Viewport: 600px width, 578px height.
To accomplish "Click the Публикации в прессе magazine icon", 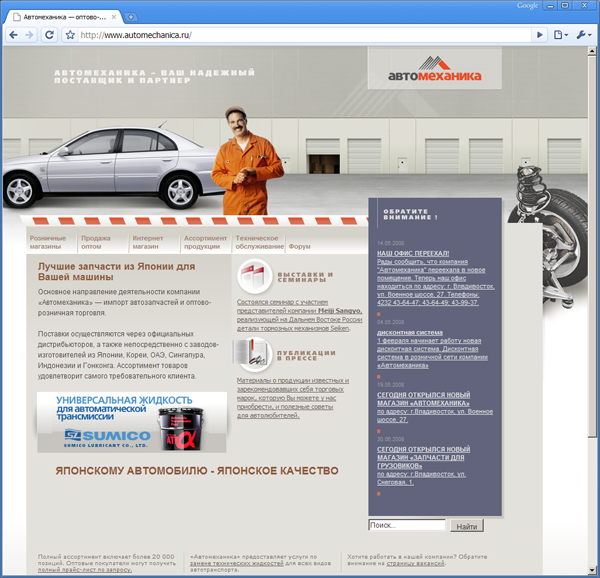I will (x=253, y=354).
